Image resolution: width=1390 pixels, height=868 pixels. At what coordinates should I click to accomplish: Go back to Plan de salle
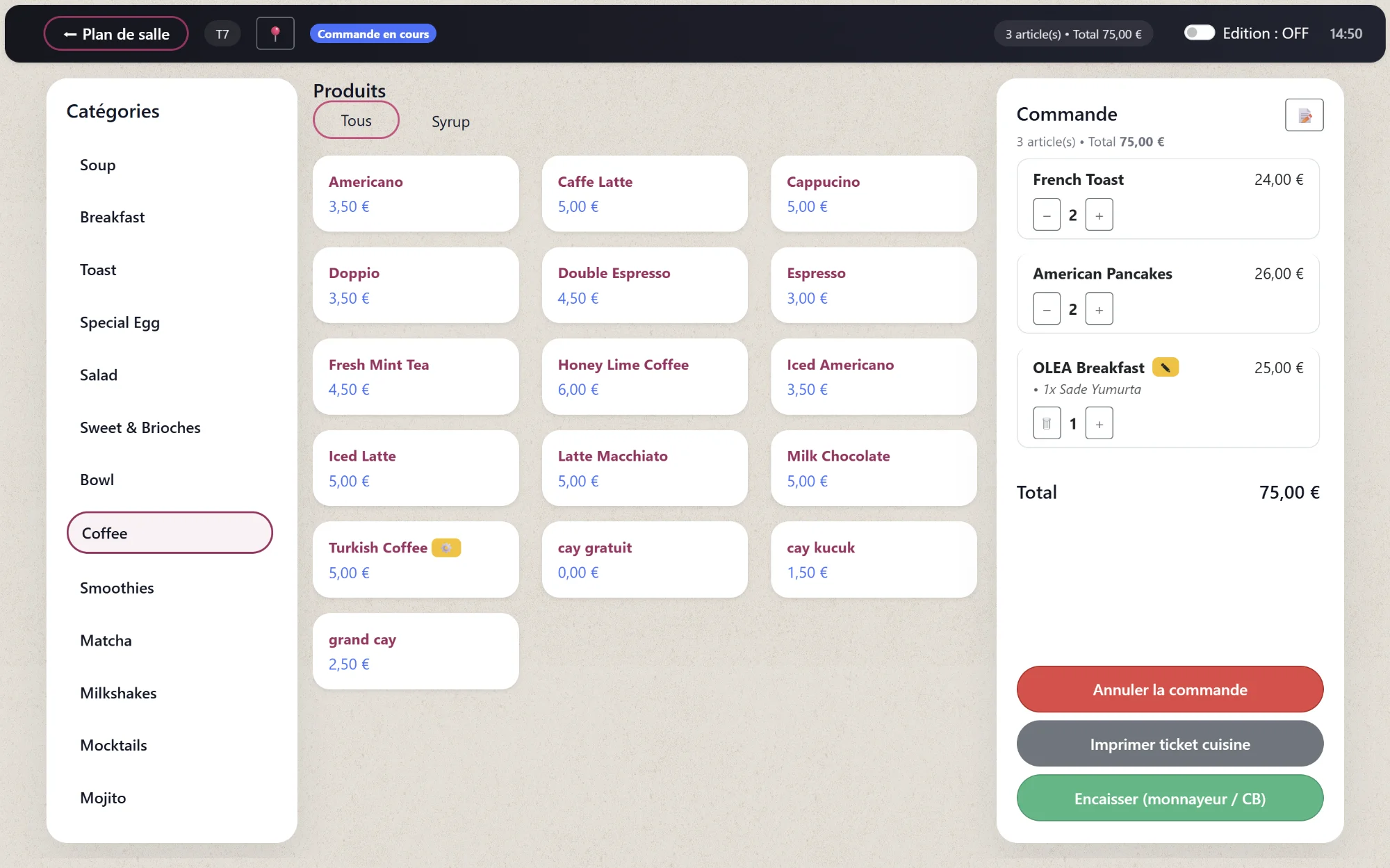pos(116,33)
